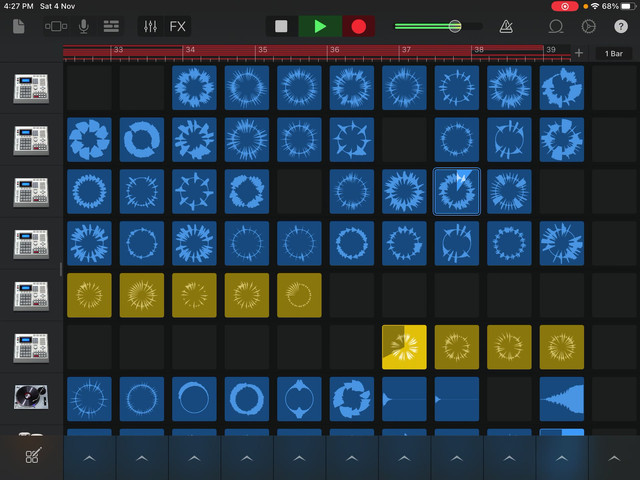Screen dimensions: 640x480
Task: Switch to Tracks view icon
Action: (x=111, y=27)
